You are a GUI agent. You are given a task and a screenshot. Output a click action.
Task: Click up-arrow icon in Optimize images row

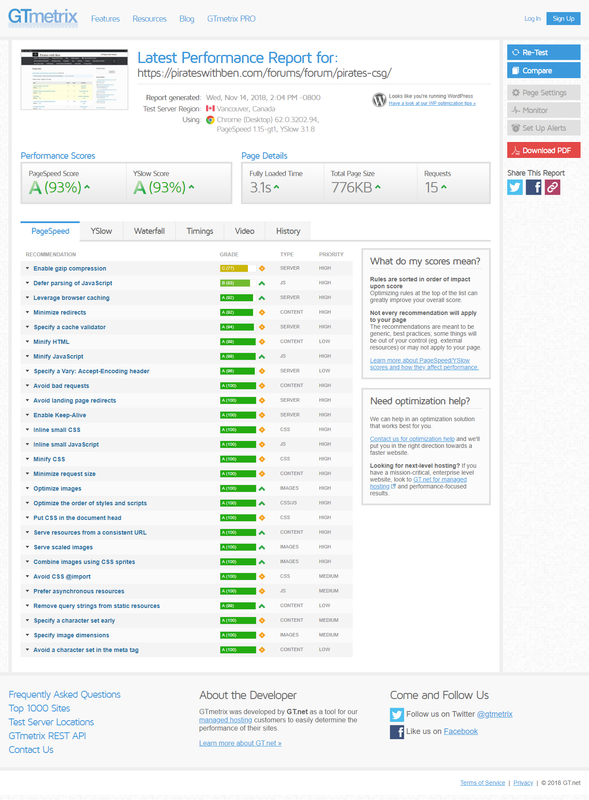[x=262, y=489]
